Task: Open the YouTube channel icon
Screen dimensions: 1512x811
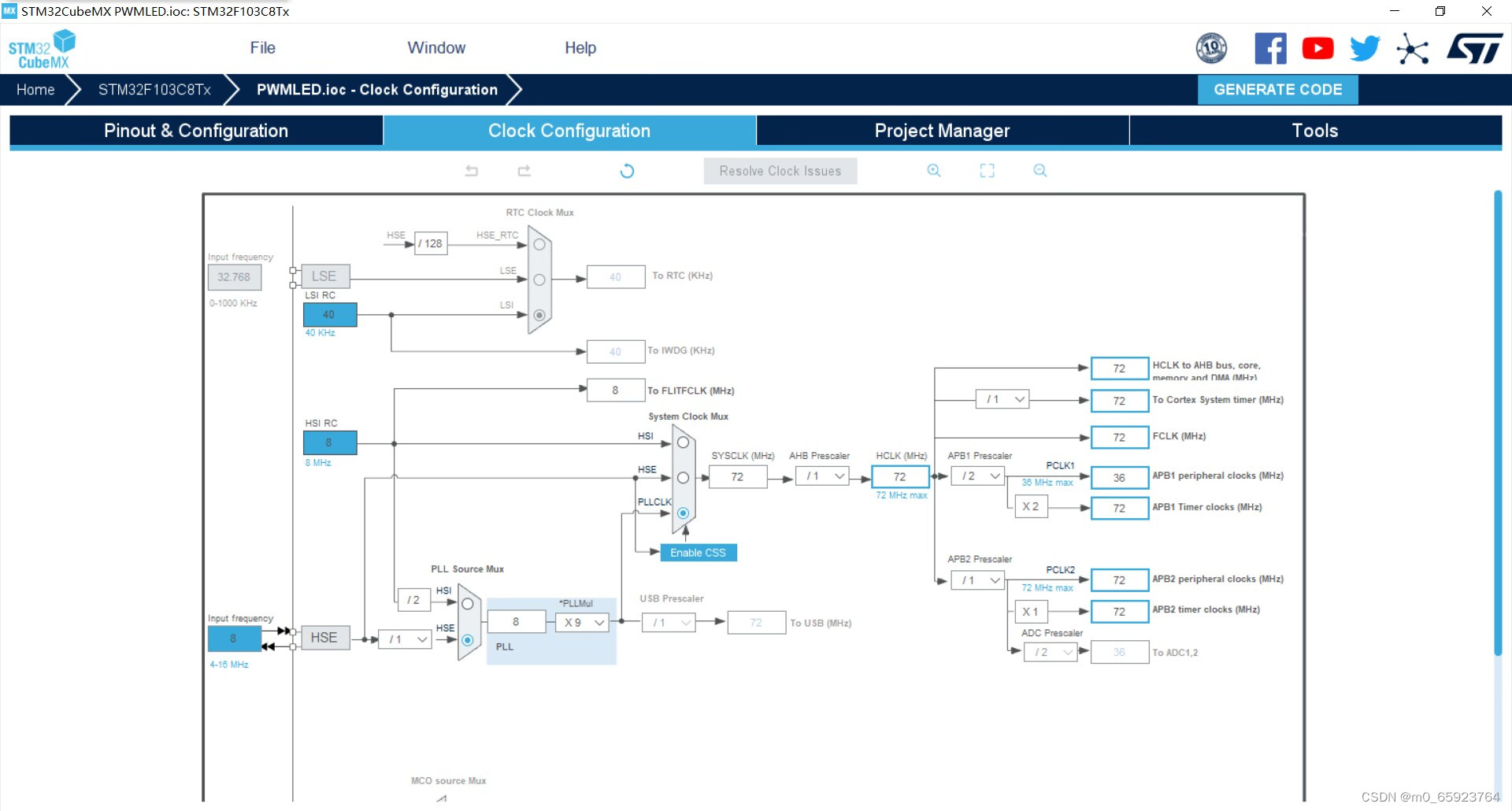Action: coord(1317,49)
